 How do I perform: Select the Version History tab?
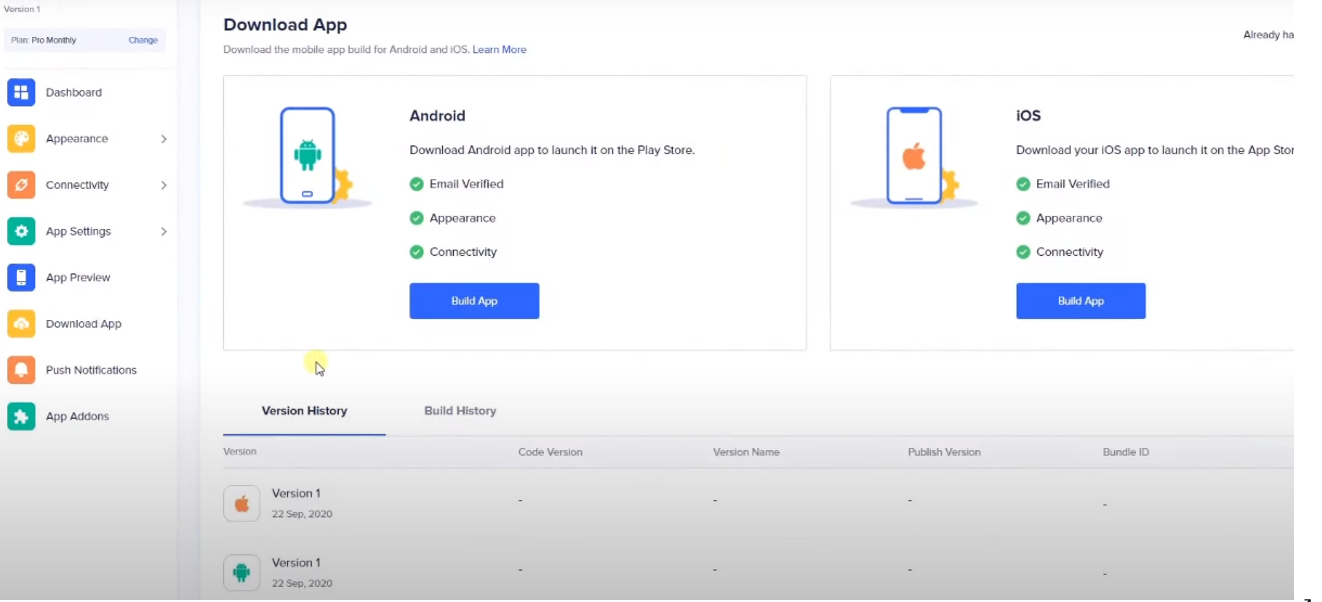pyautogui.click(x=304, y=411)
